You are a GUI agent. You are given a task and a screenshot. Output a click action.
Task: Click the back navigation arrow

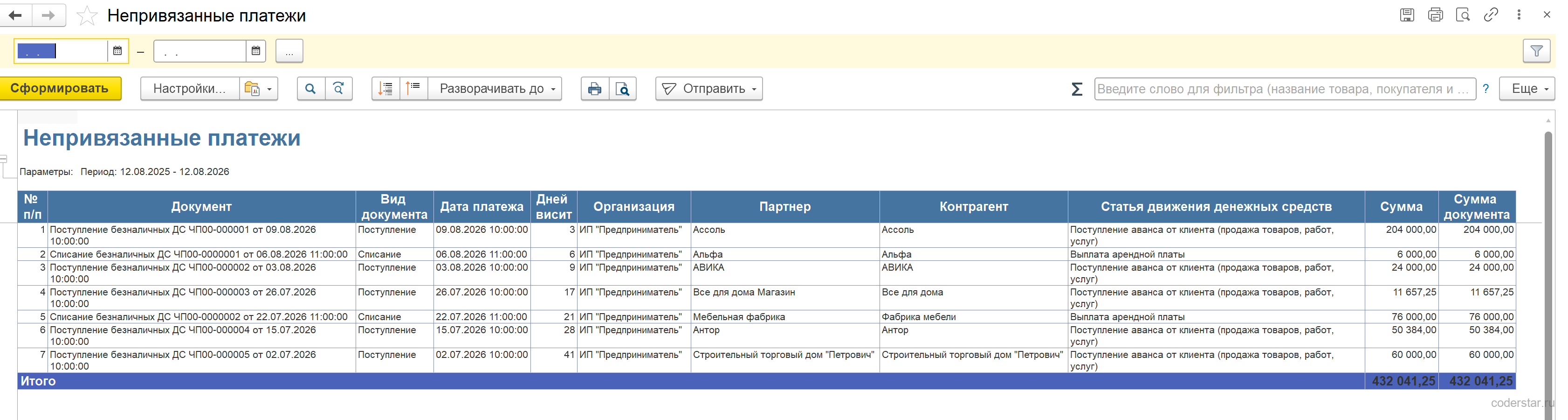click(16, 15)
